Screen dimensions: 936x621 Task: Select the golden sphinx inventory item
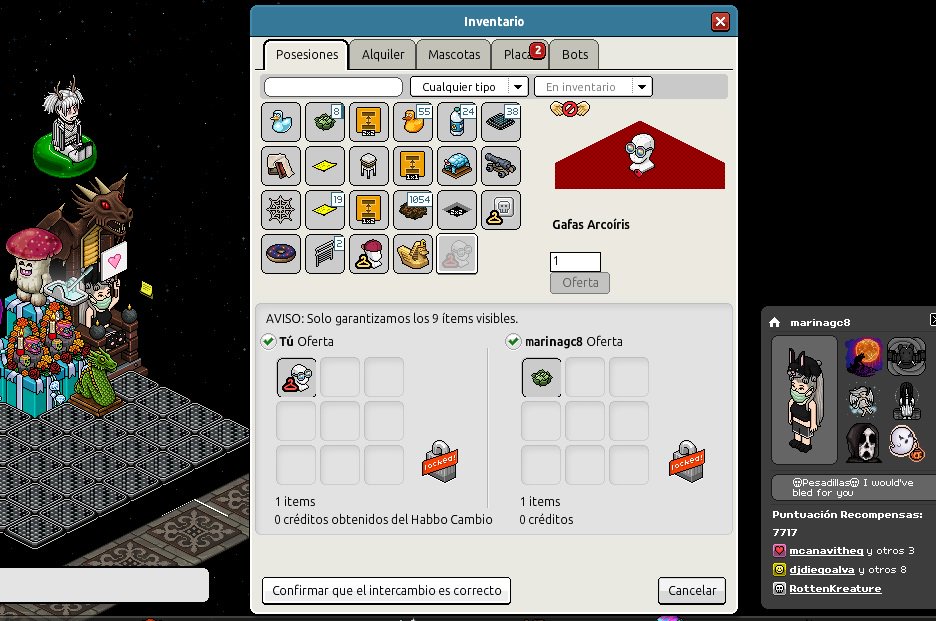(x=412, y=254)
